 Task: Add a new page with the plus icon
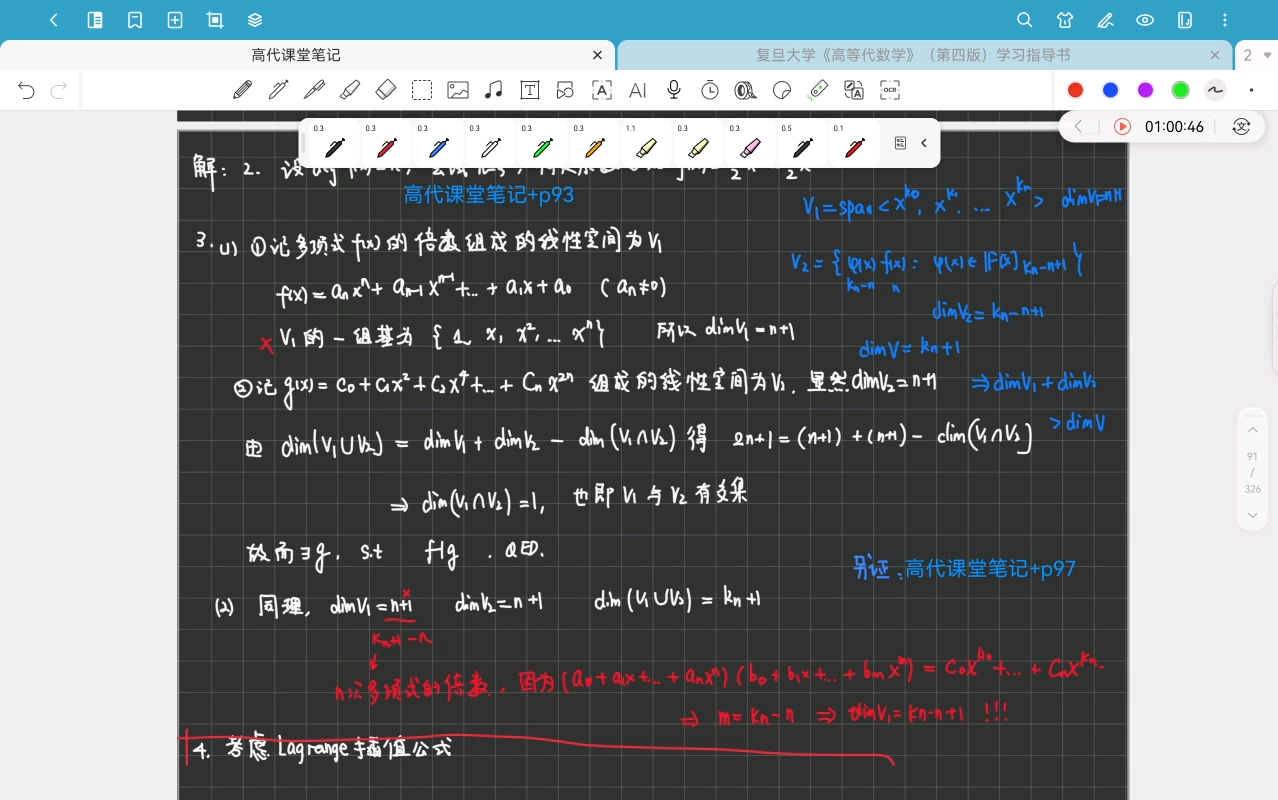[175, 20]
